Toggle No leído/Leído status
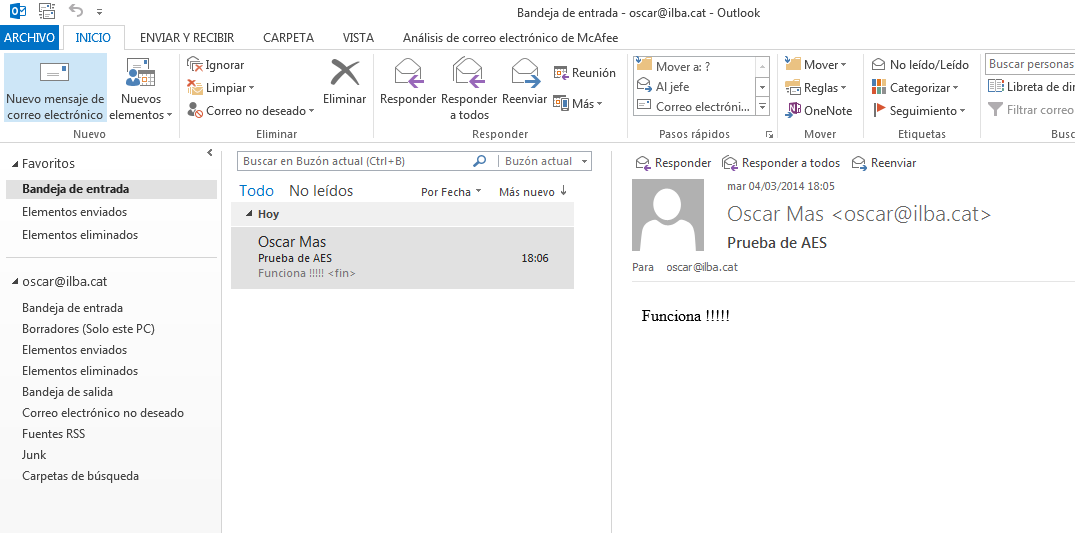 click(x=920, y=64)
